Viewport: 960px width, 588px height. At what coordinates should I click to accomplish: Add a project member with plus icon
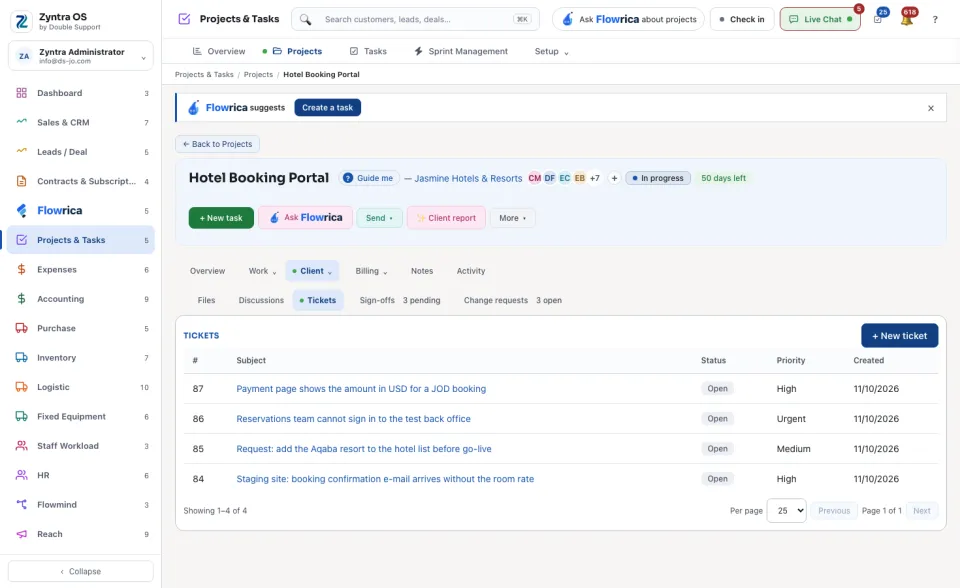[x=614, y=178]
